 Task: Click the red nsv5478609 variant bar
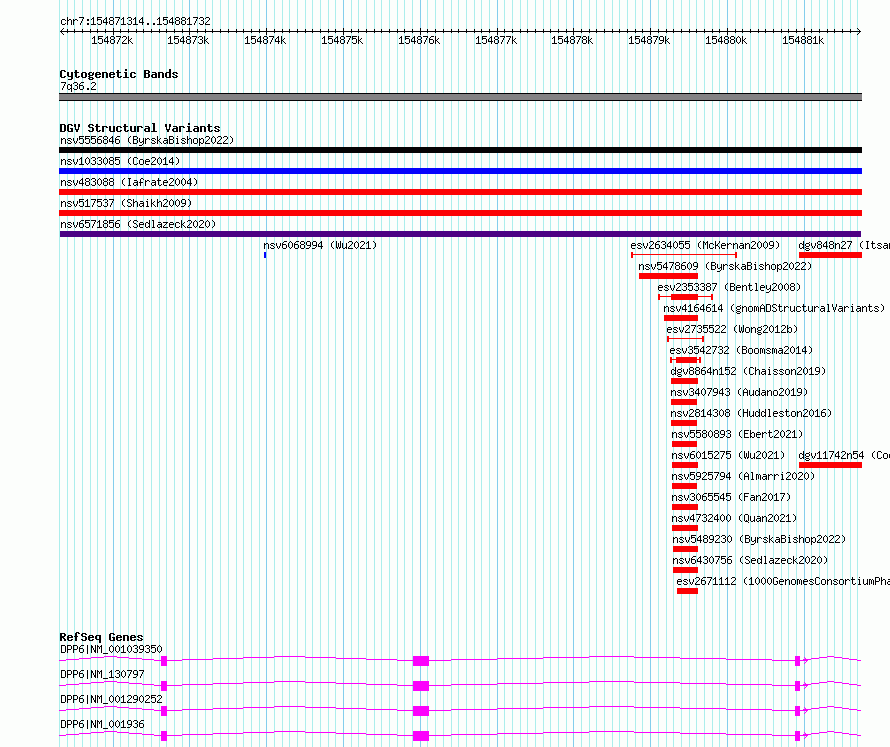tap(668, 276)
